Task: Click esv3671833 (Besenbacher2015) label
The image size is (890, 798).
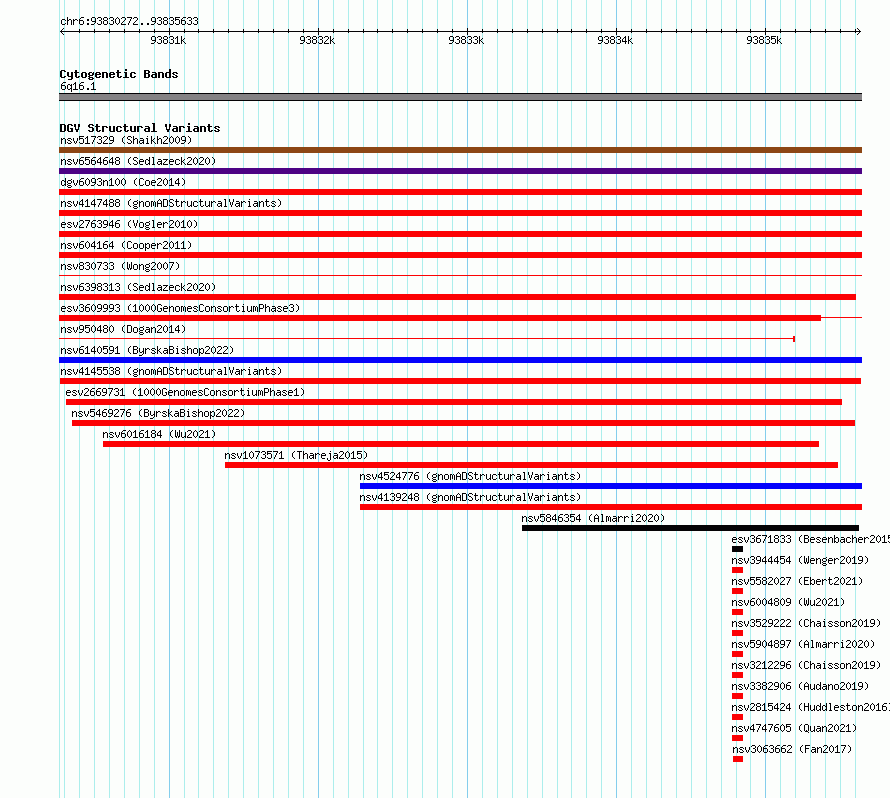Action: (x=811, y=539)
